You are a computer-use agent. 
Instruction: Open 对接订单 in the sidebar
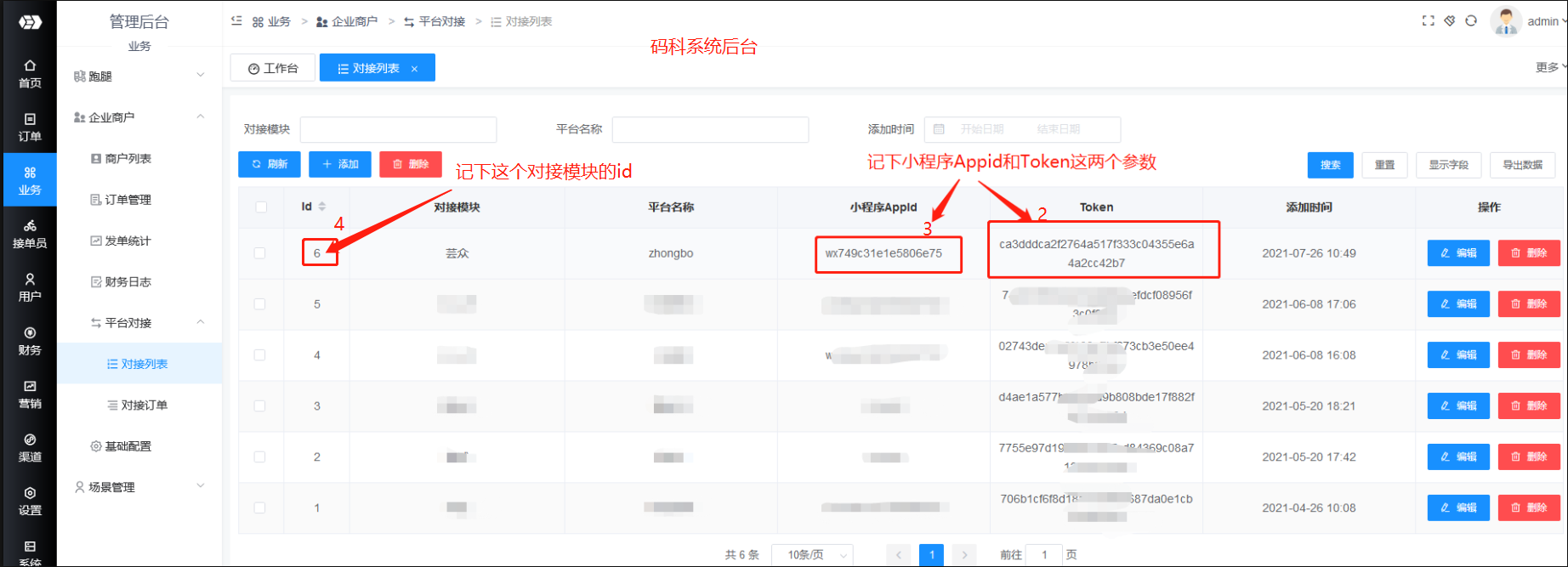coord(139,405)
